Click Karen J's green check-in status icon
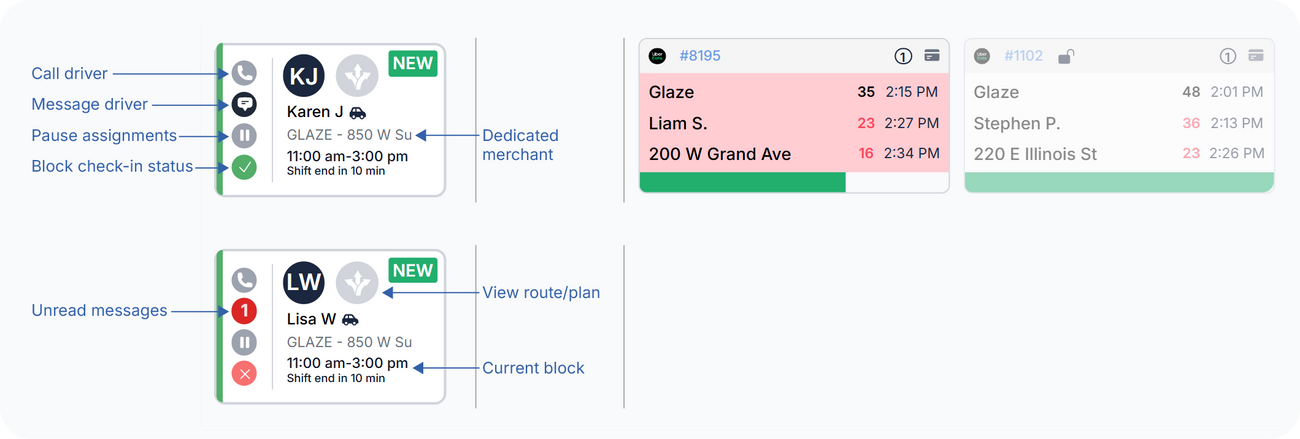This screenshot has height=439, width=1300. coord(244,167)
